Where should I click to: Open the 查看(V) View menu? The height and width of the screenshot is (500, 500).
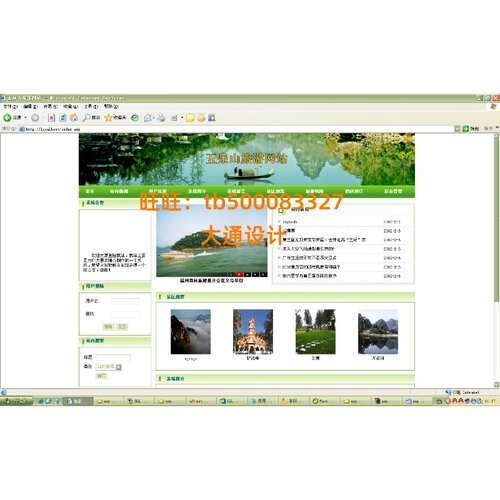tap(51, 107)
